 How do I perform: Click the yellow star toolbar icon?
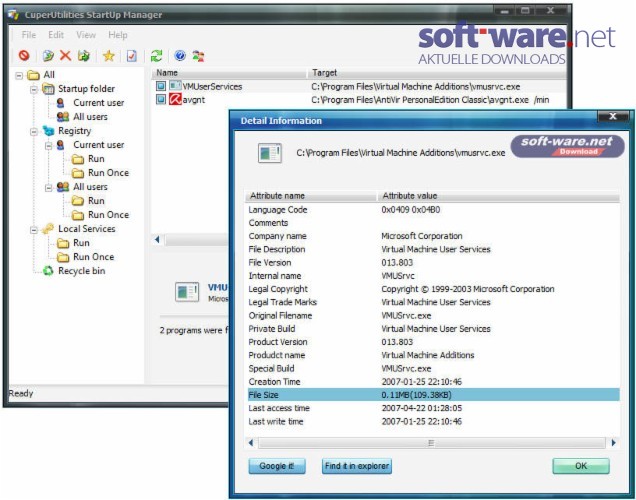tap(108, 55)
